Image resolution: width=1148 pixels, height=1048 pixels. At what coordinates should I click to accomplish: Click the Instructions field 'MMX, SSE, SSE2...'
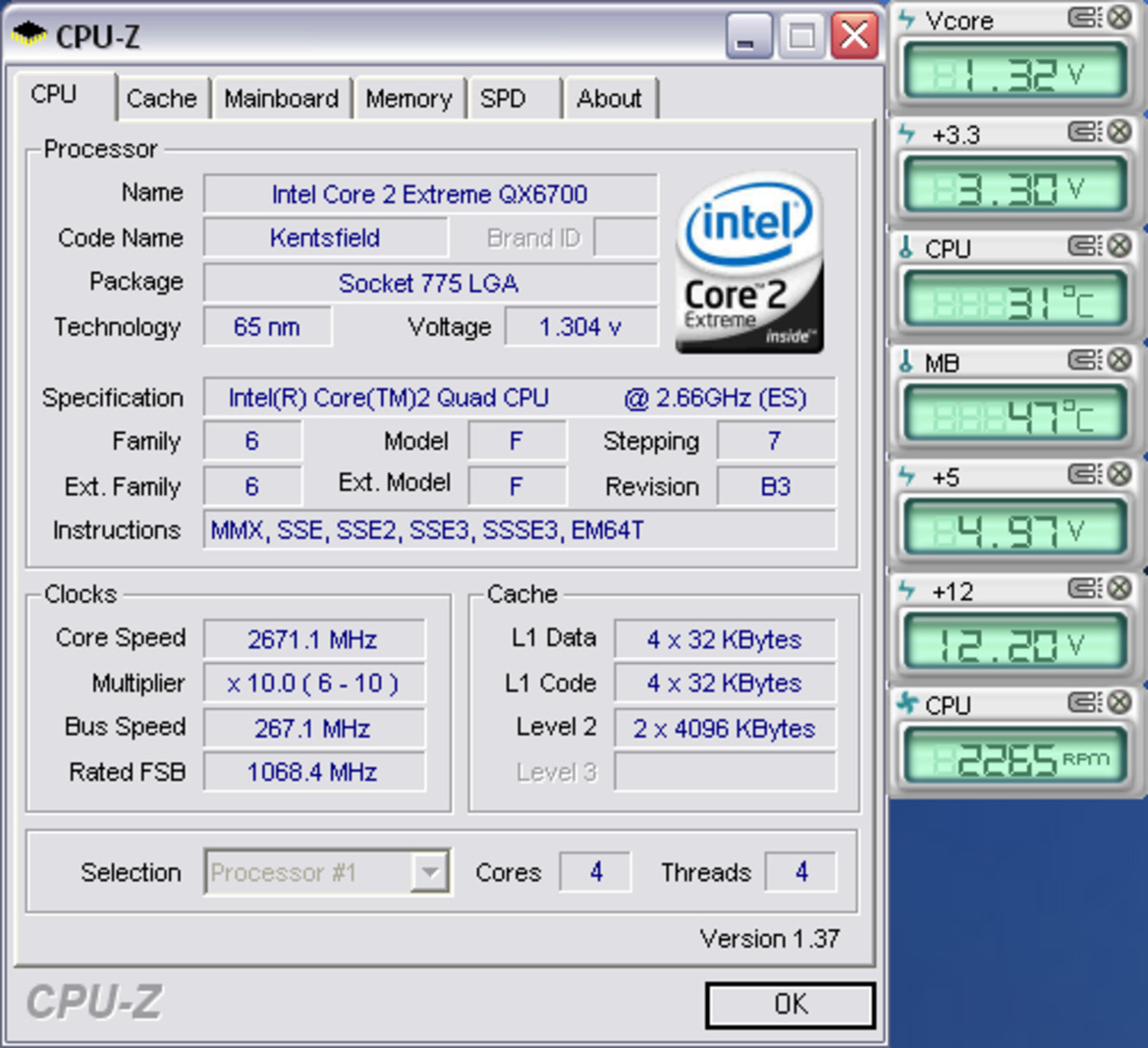[x=519, y=529]
